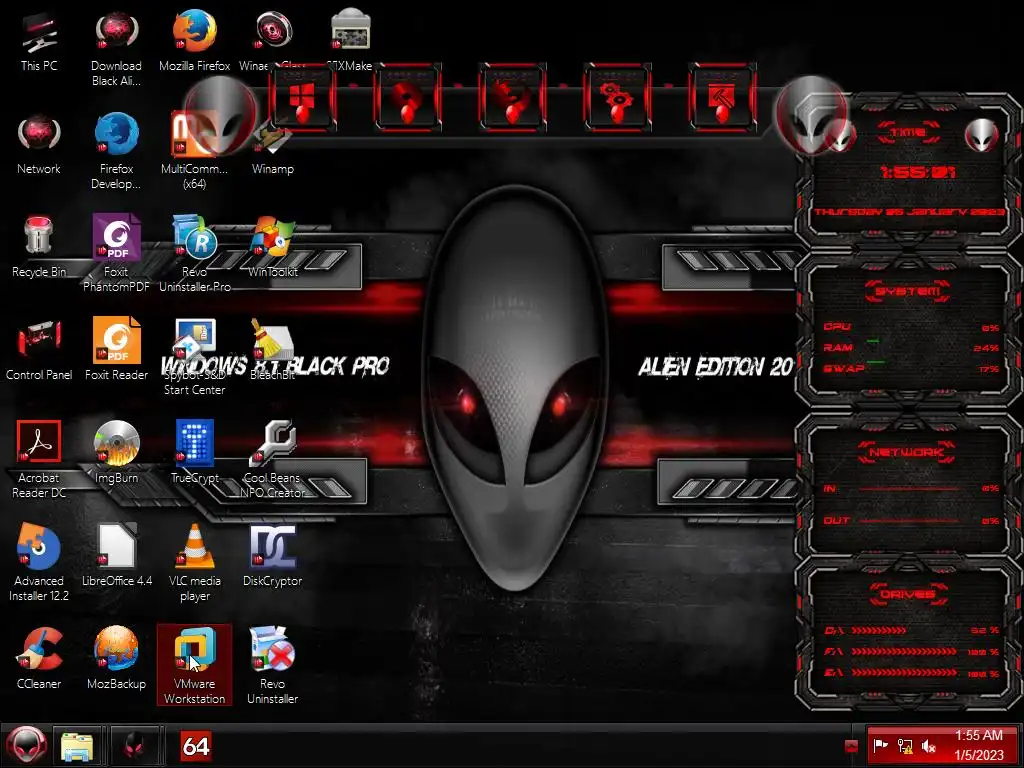
Task: Select the MultiComm... (x64) desktop icon
Action: pos(195,152)
